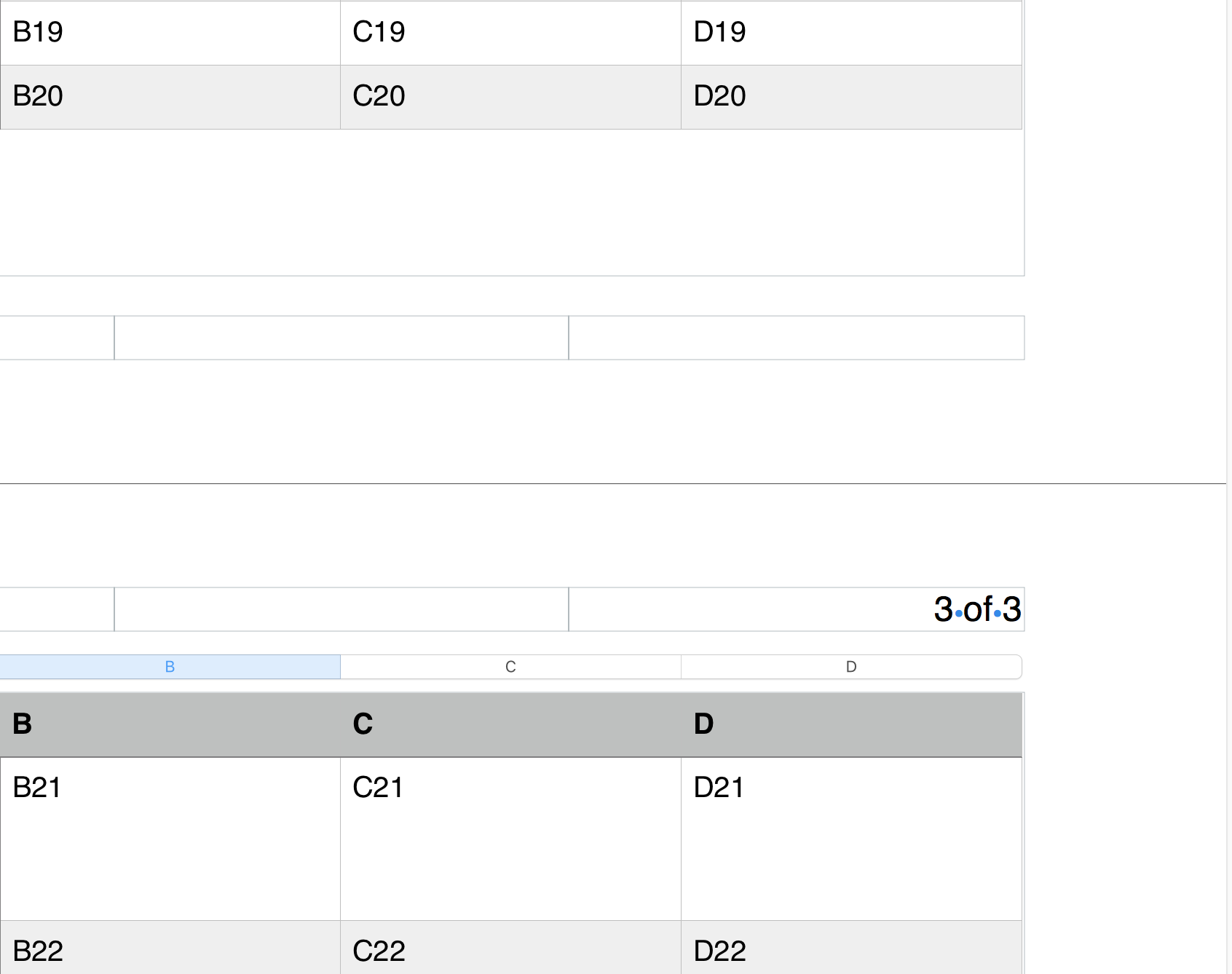This screenshot has width=1232, height=974.
Task: Select cell containing D20
Action: (852, 96)
